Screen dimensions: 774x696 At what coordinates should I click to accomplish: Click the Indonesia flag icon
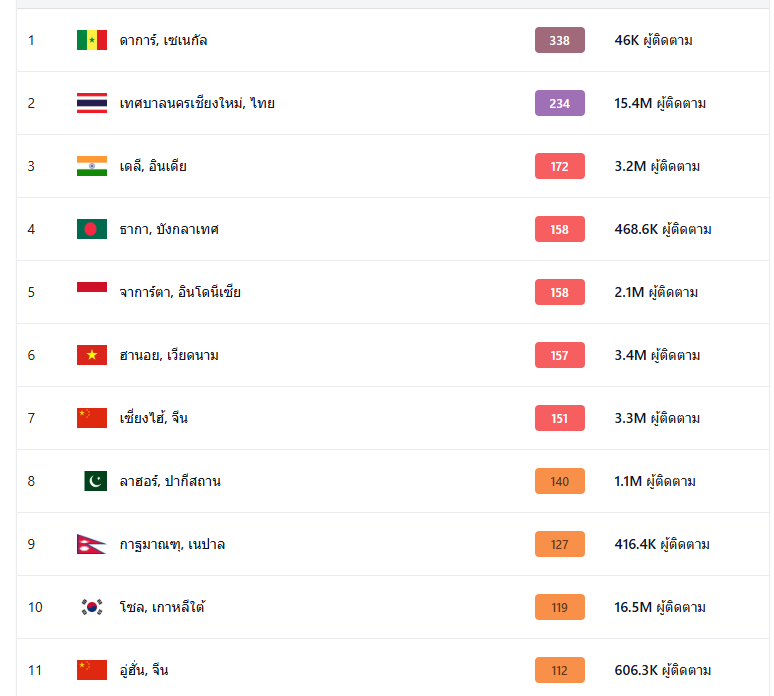(x=91, y=292)
